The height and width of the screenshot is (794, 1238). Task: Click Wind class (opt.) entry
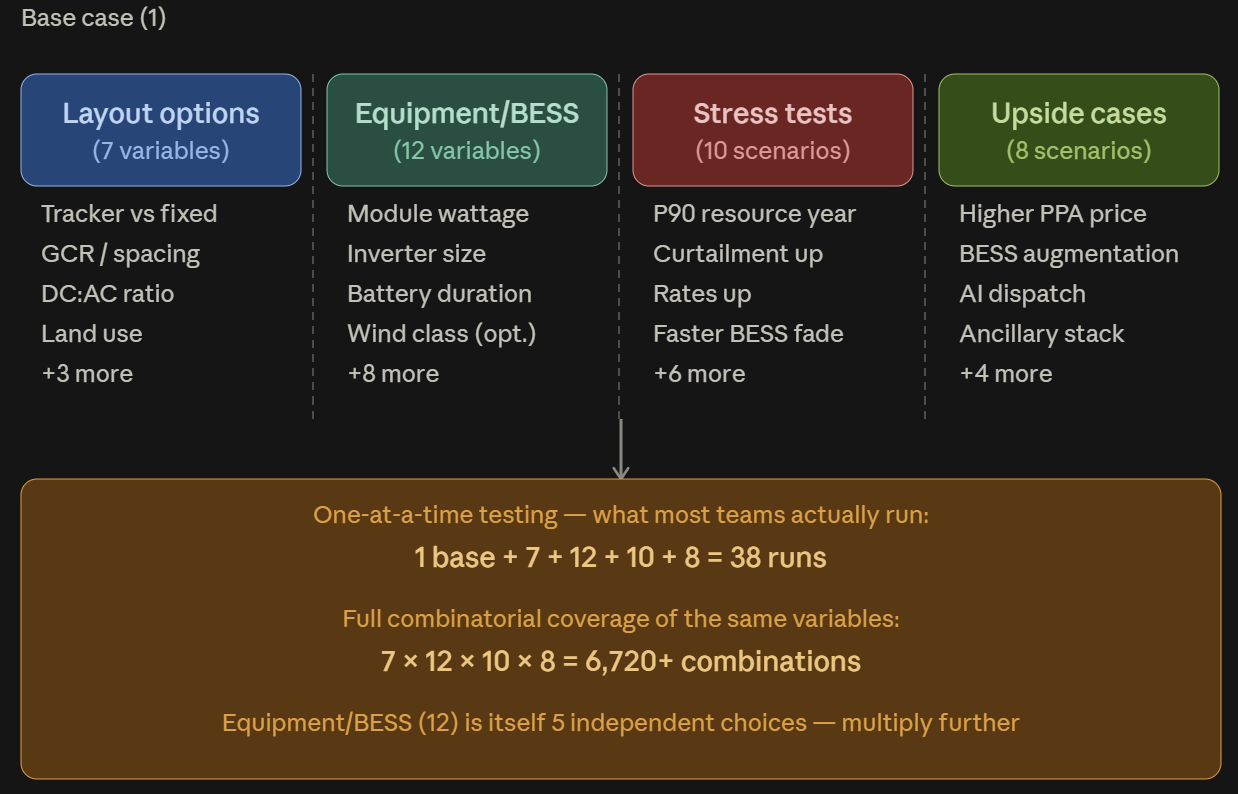click(x=442, y=334)
